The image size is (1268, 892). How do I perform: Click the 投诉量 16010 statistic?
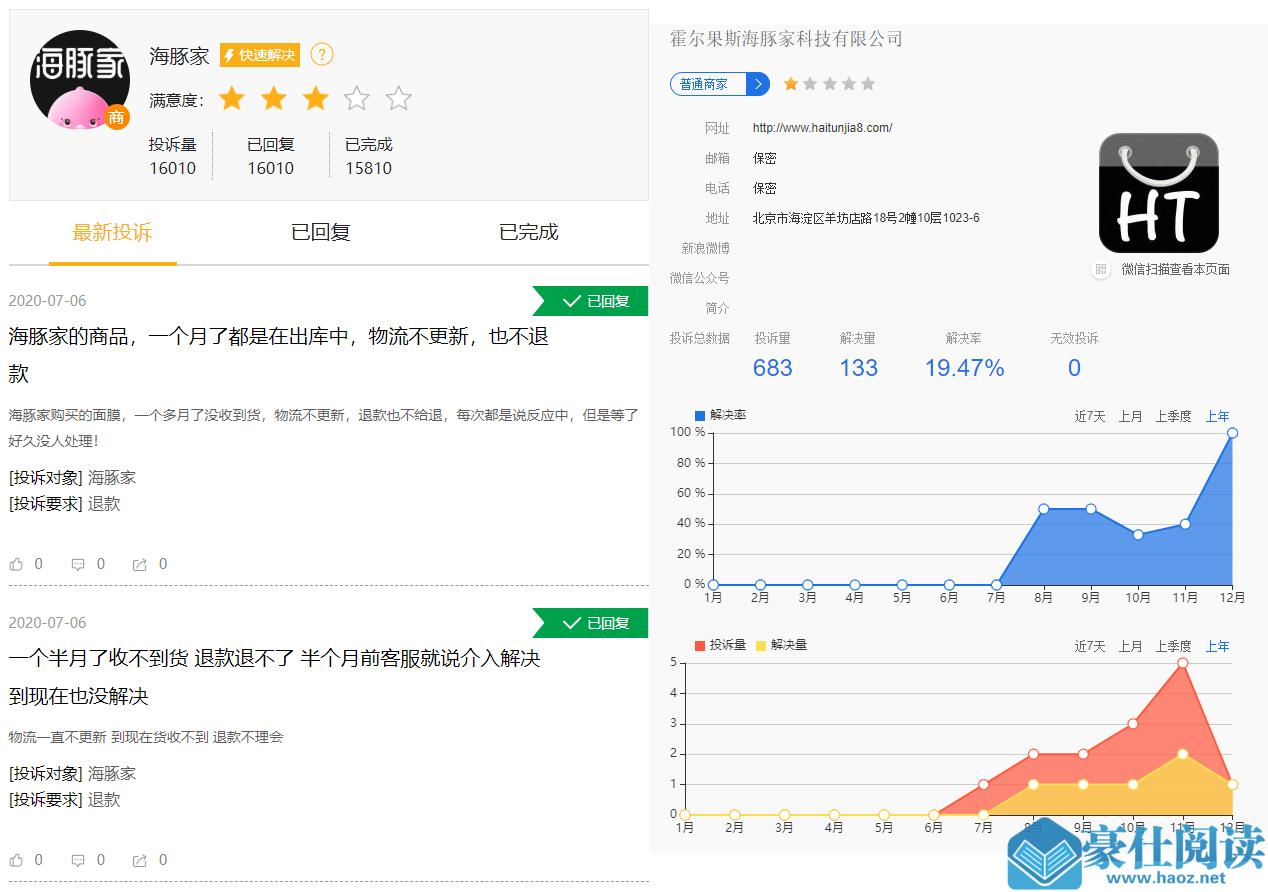pos(173,156)
